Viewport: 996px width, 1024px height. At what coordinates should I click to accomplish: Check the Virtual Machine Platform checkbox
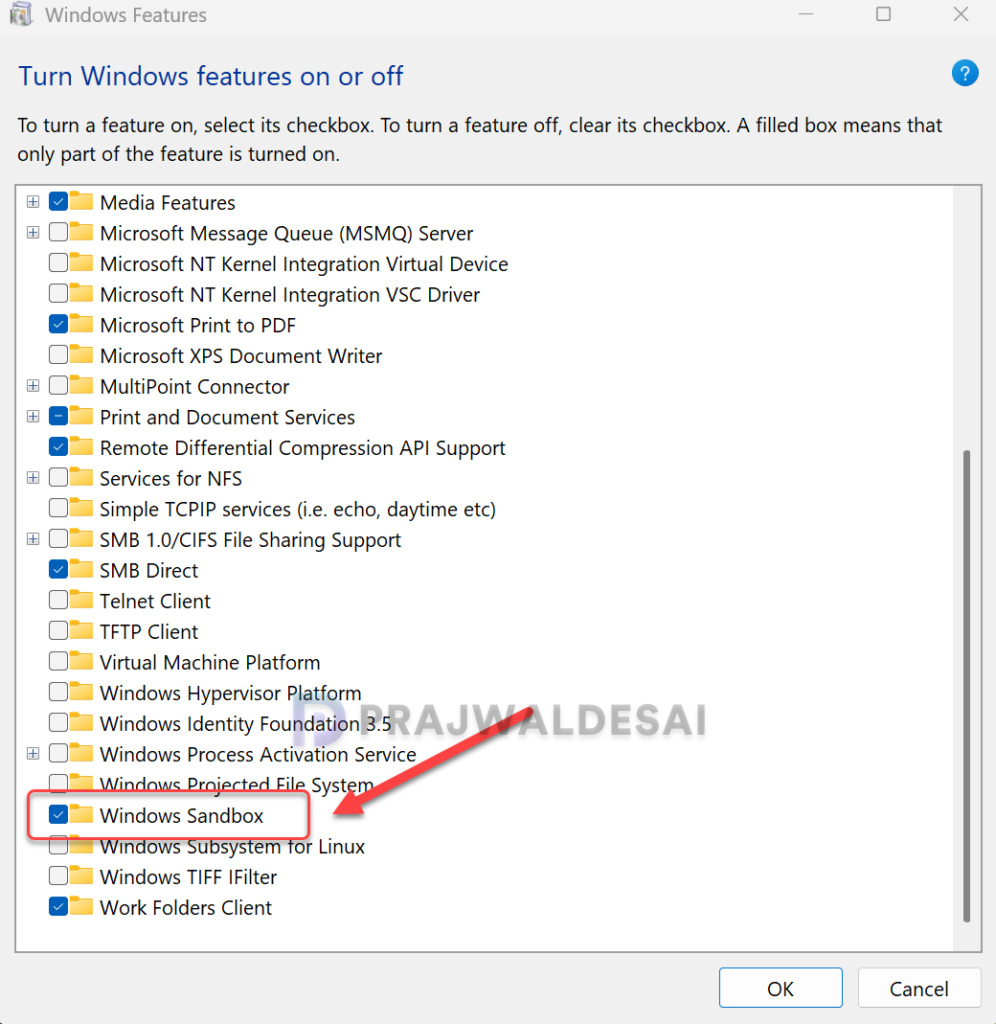(x=58, y=661)
